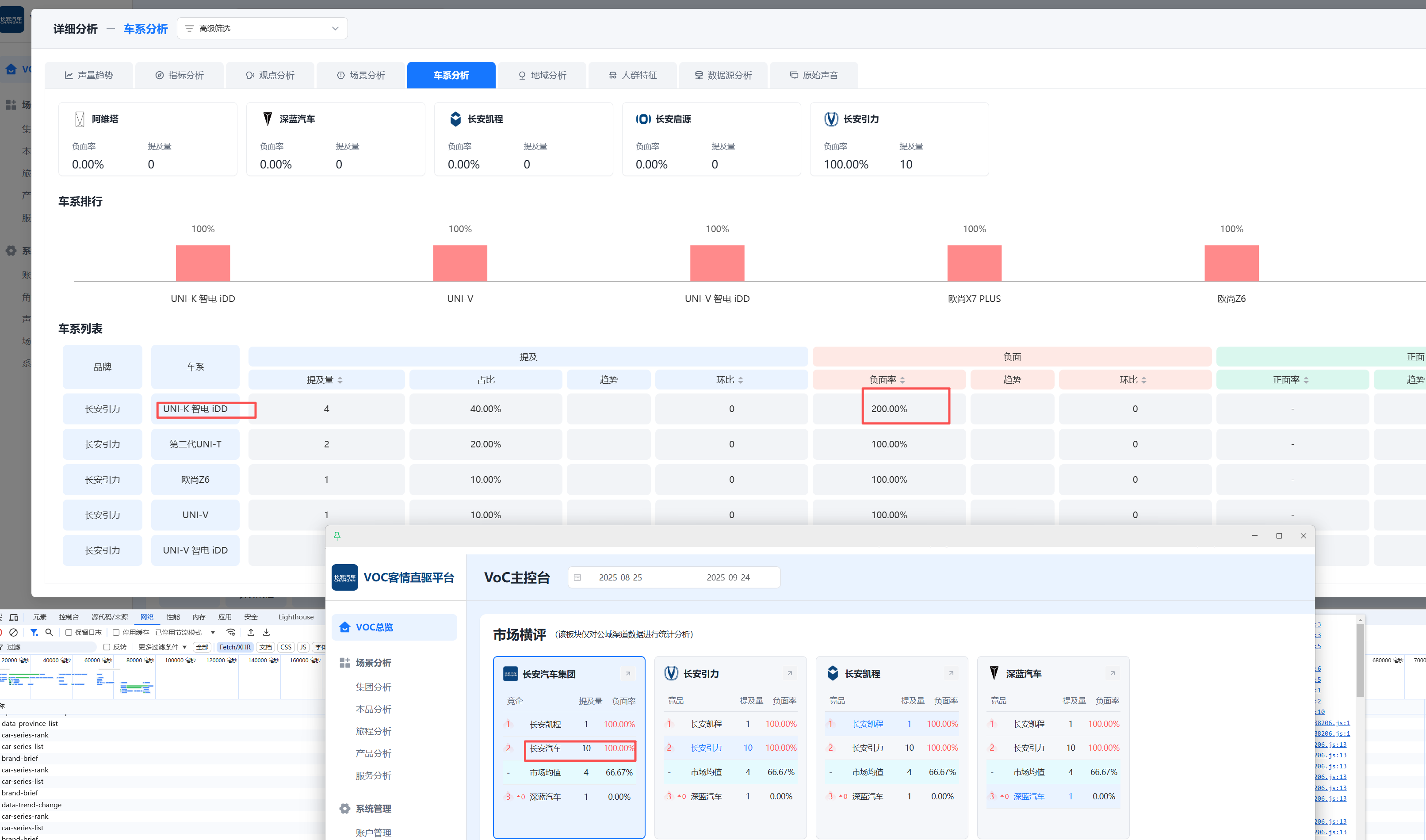Check the 反转 filter checkbox
1426x840 pixels.
107,647
